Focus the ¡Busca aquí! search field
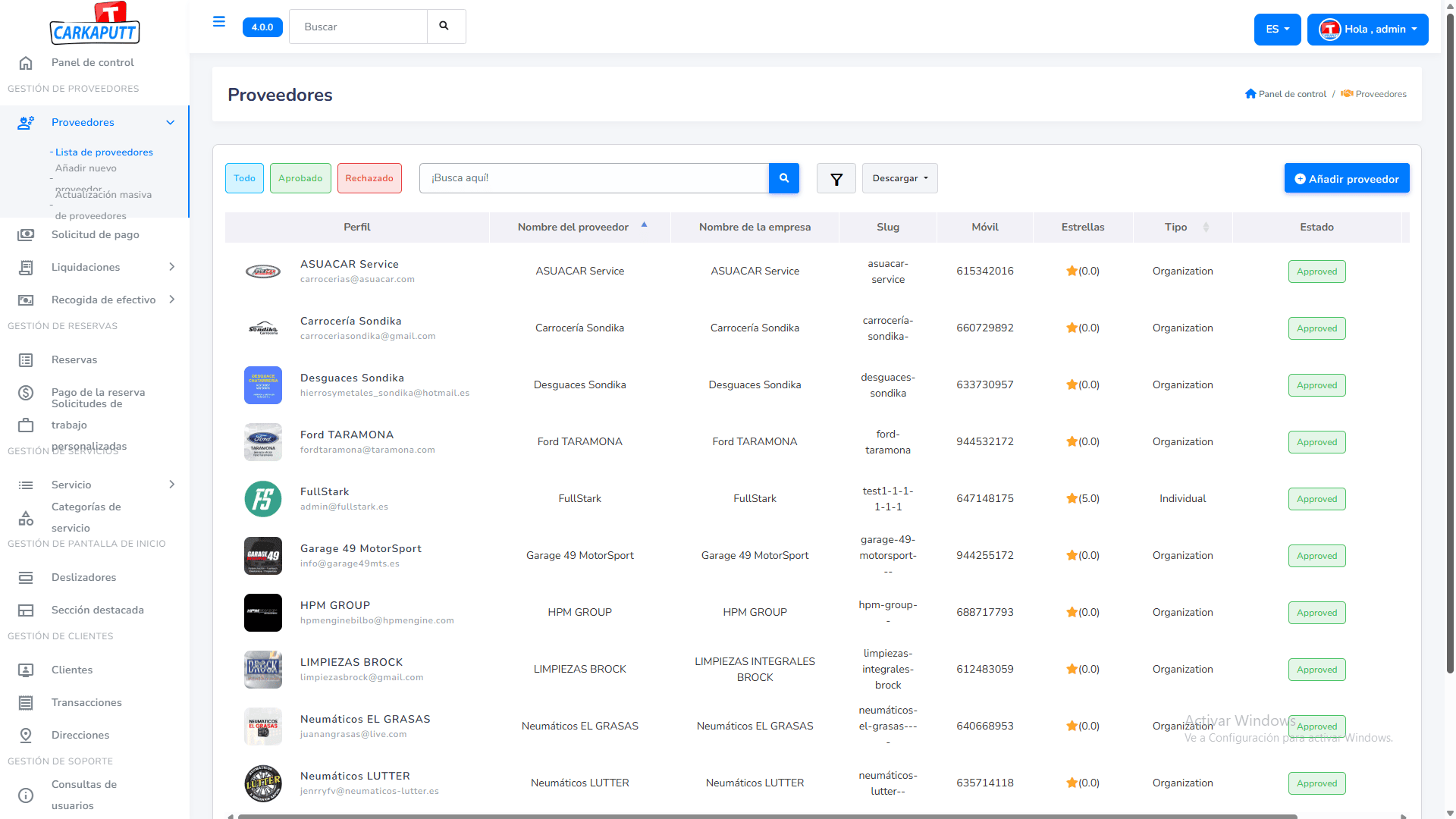Viewport: 1456px width, 819px height. click(594, 178)
